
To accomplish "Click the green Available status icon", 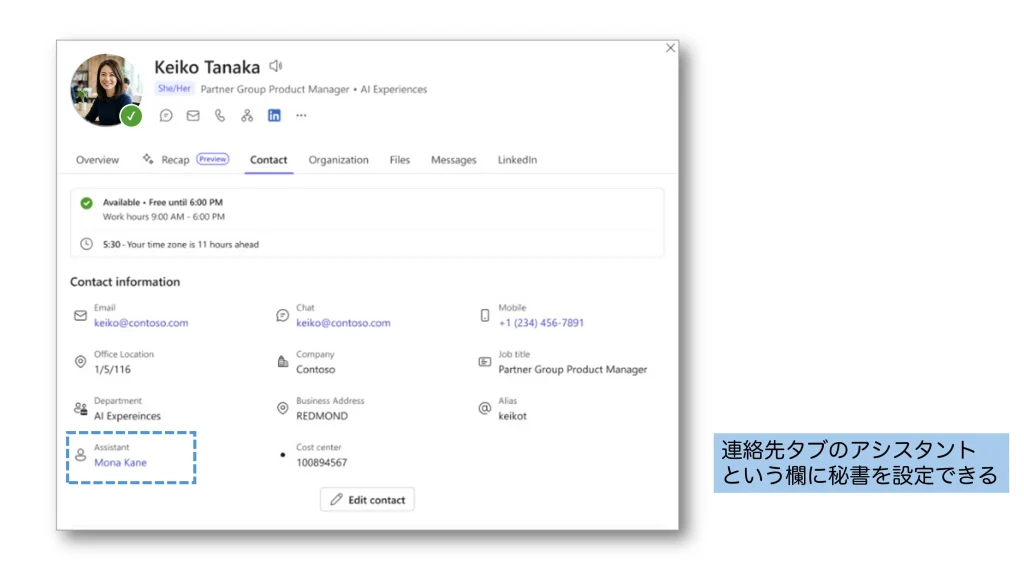I will click(86, 203).
